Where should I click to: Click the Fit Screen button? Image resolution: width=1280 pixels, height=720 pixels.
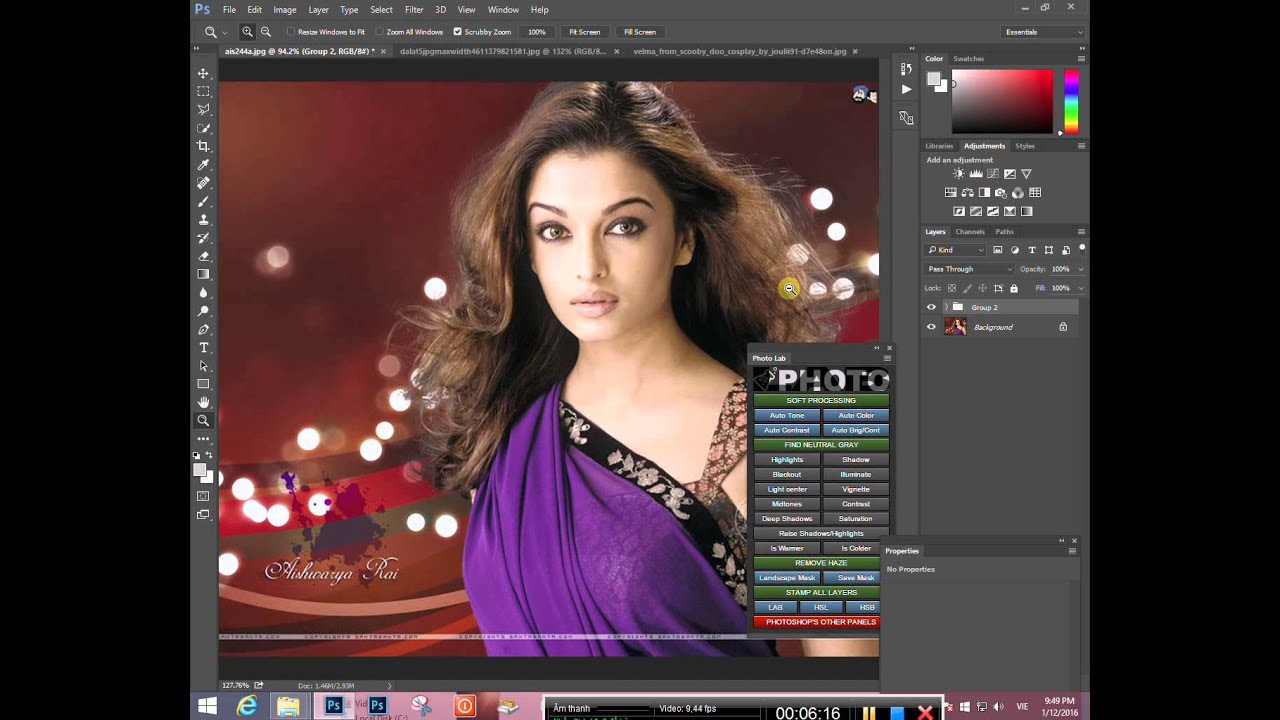coord(585,32)
